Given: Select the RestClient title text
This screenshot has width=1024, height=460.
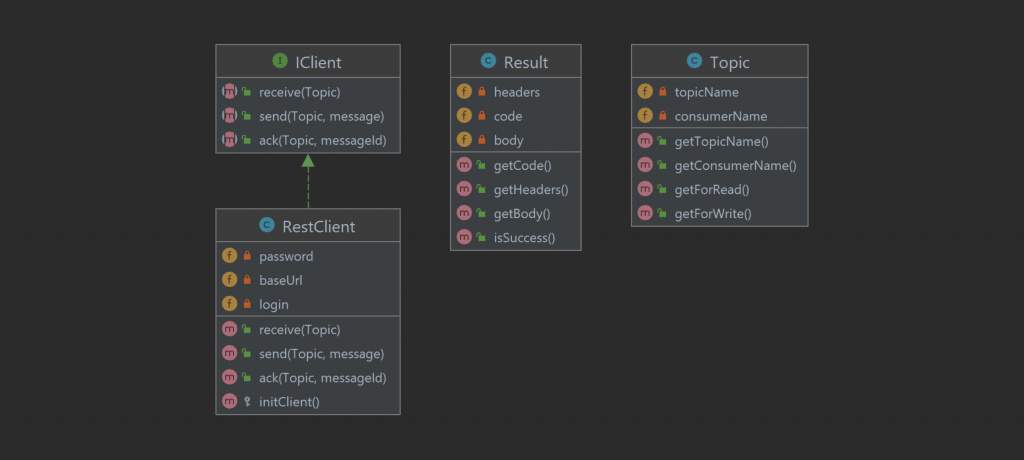Looking at the screenshot, I should pyautogui.click(x=319, y=226).
